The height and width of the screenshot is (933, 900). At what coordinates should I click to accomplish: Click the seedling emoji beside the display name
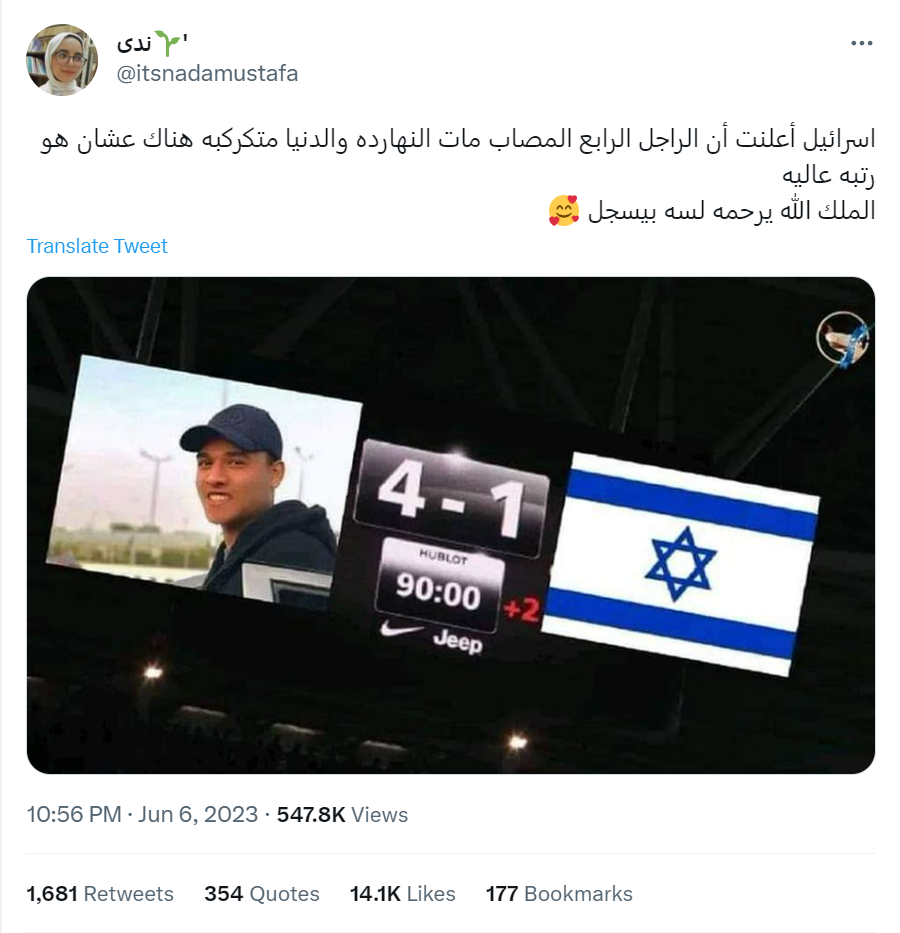pyautogui.click(x=167, y=43)
